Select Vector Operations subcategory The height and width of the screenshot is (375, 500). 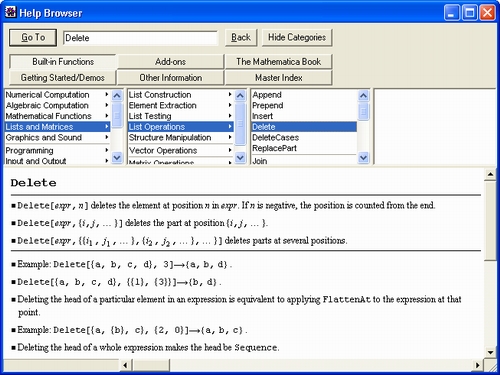(x=181, y=150)
